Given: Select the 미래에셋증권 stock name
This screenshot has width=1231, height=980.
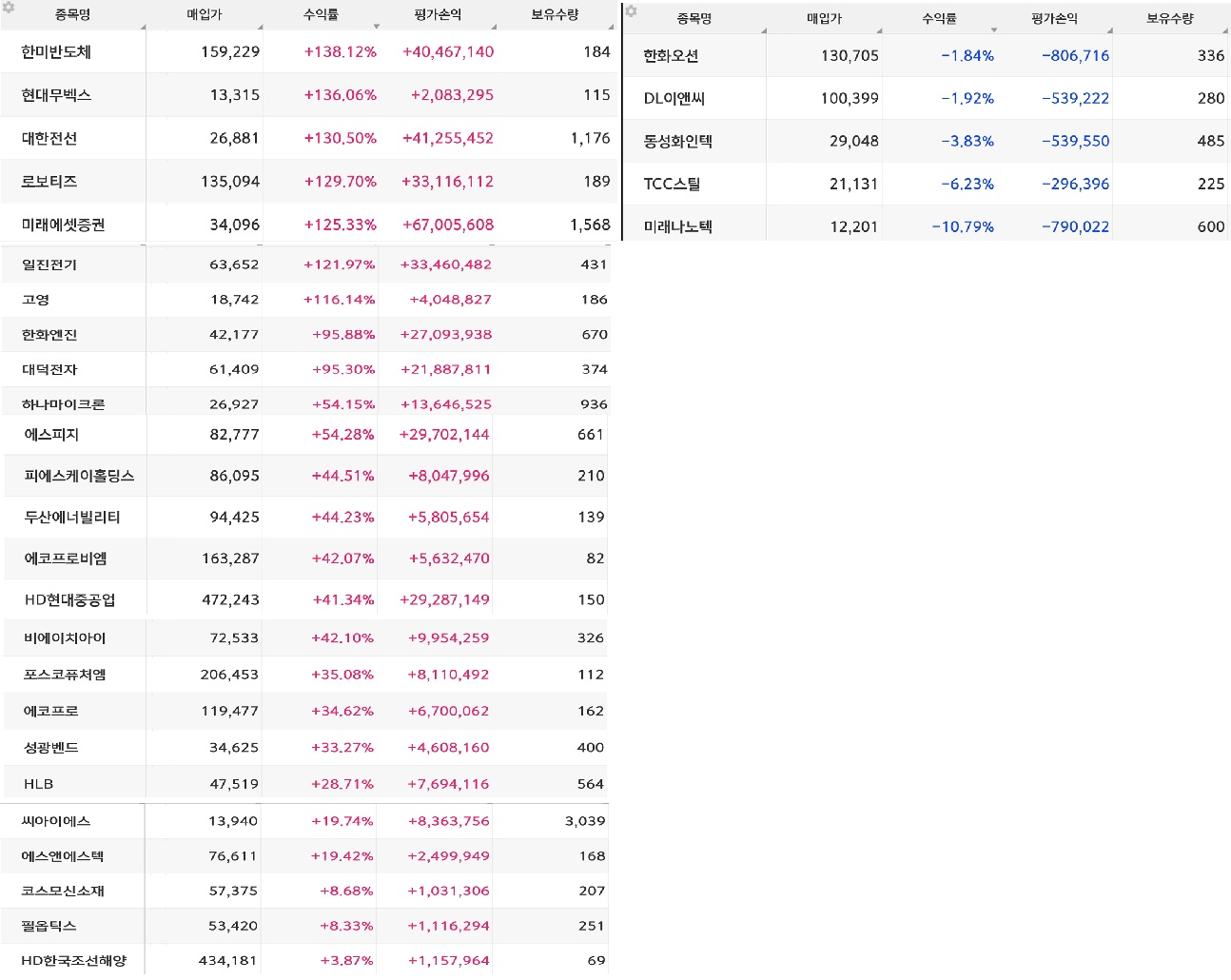Looking at the screenshot, I should pyautogui.click(x=63, y=225).
